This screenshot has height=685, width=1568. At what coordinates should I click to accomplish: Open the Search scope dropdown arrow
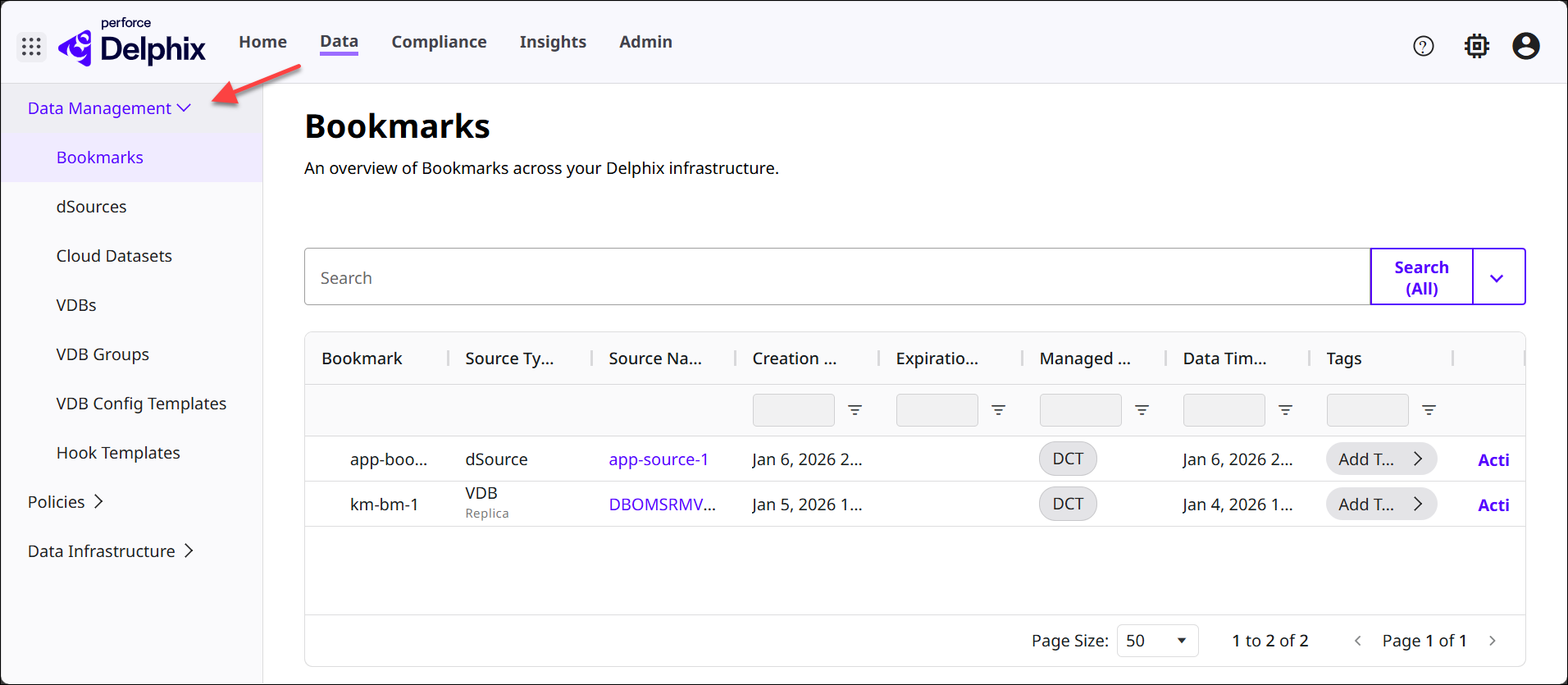pos(1497,277)
